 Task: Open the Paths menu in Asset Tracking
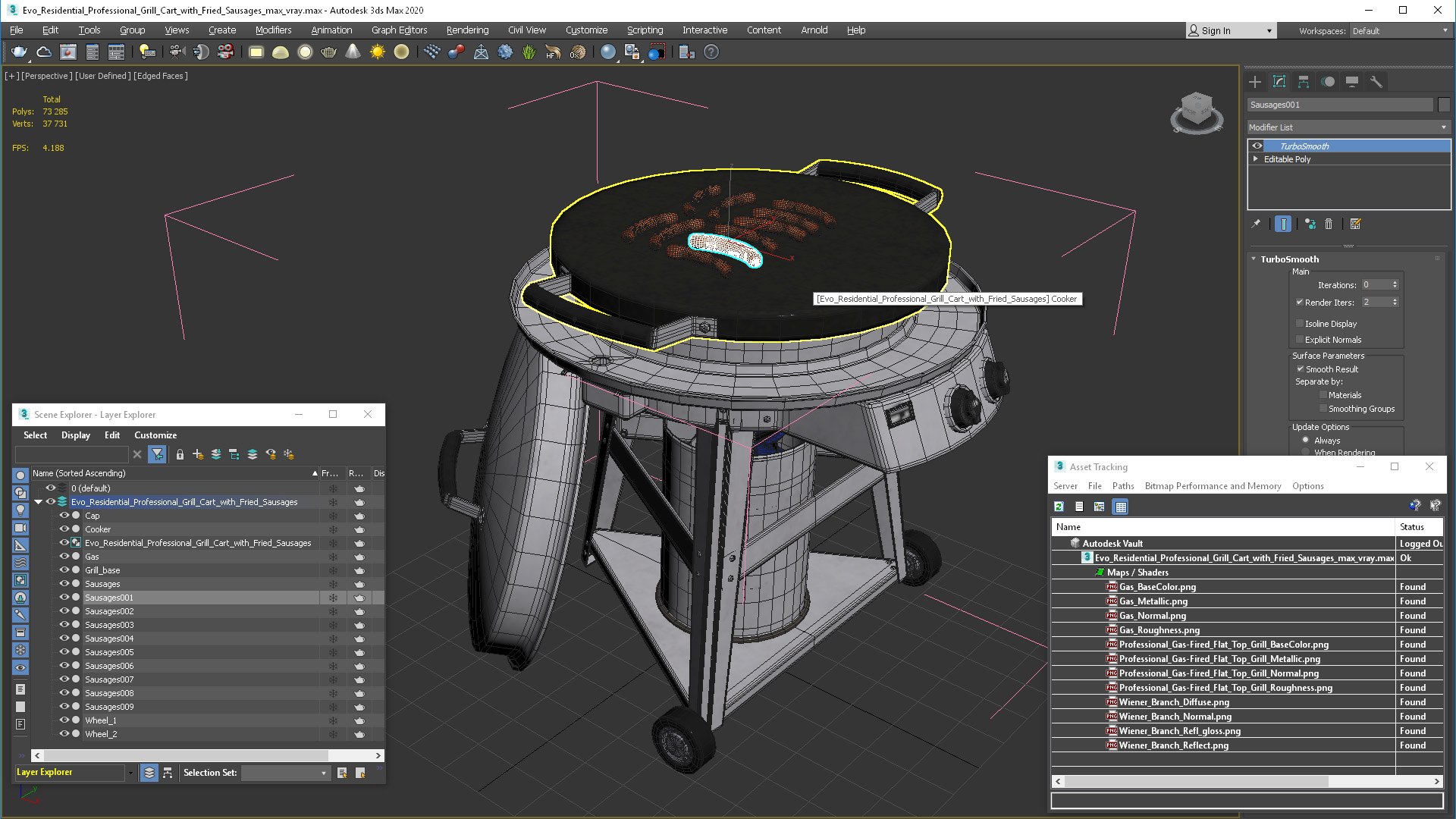1122,486
